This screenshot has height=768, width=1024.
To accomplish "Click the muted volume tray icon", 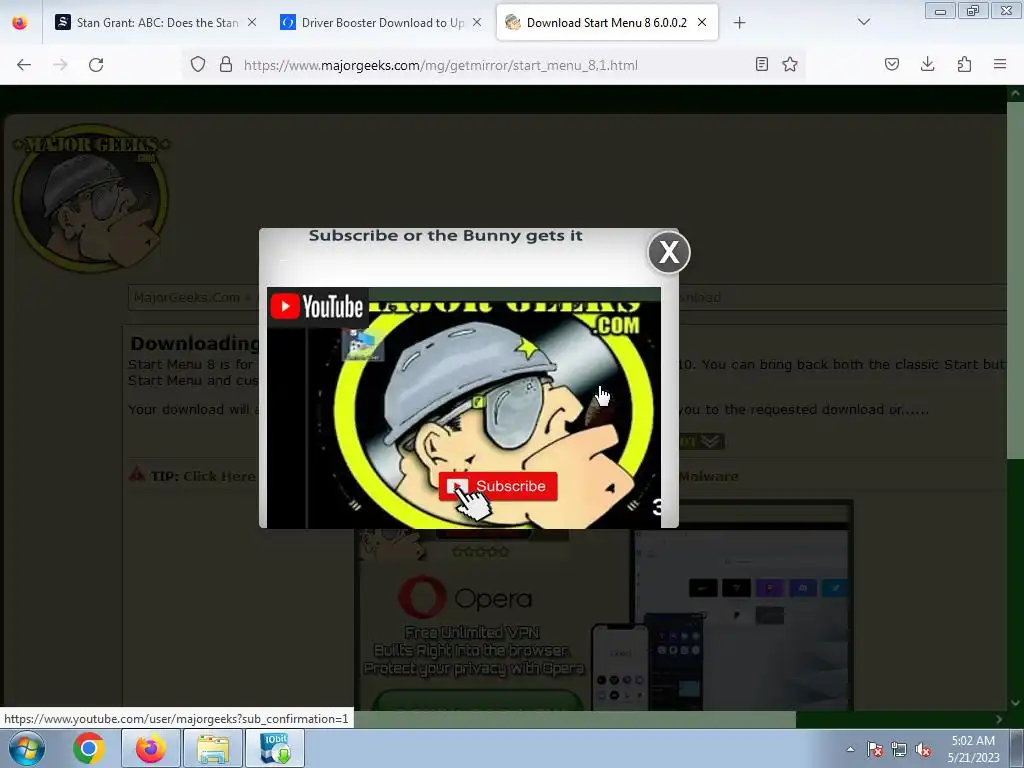I will point(923,749).
